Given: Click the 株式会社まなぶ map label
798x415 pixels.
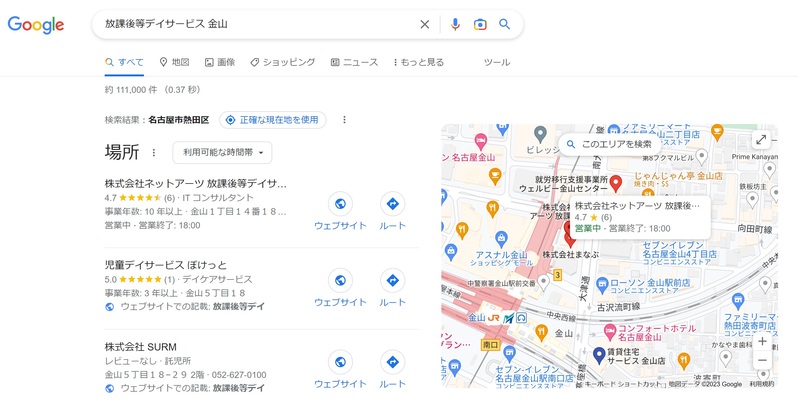Looking at the screenshot, I should 571,254.
